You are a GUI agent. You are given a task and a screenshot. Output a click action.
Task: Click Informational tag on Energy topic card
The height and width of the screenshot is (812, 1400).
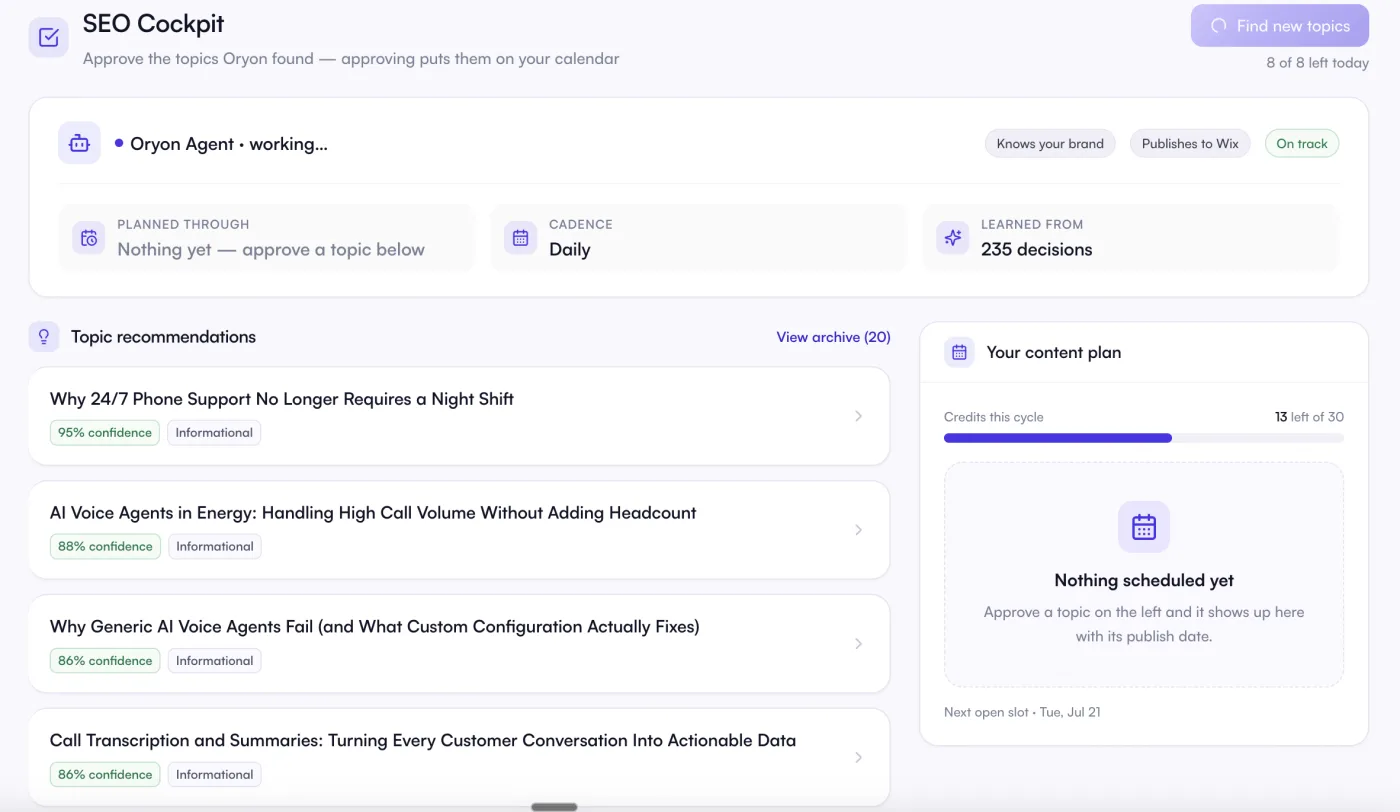(214, 547)
